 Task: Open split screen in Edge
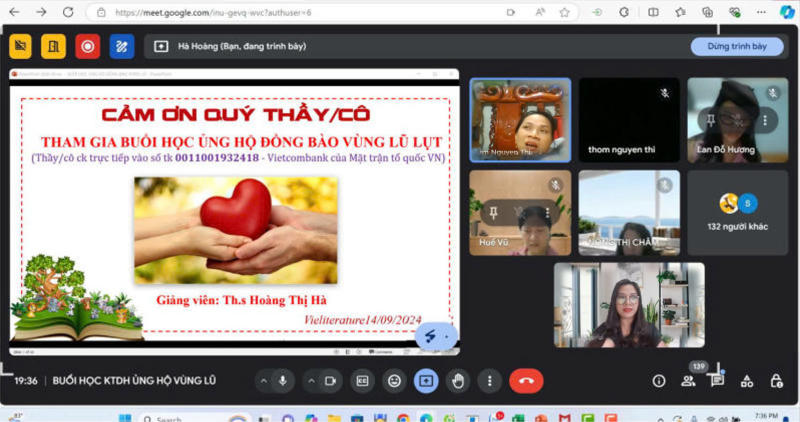[x=653, y=12]
